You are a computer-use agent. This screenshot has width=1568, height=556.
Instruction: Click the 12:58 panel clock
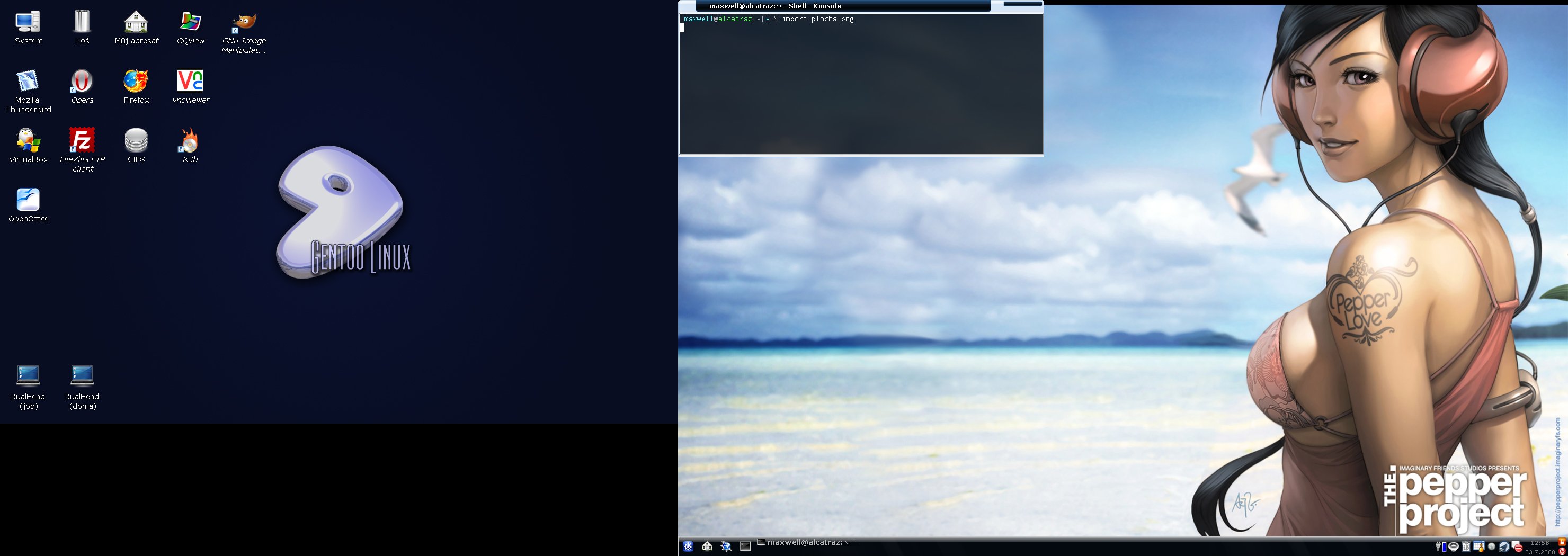(1539, 543)
